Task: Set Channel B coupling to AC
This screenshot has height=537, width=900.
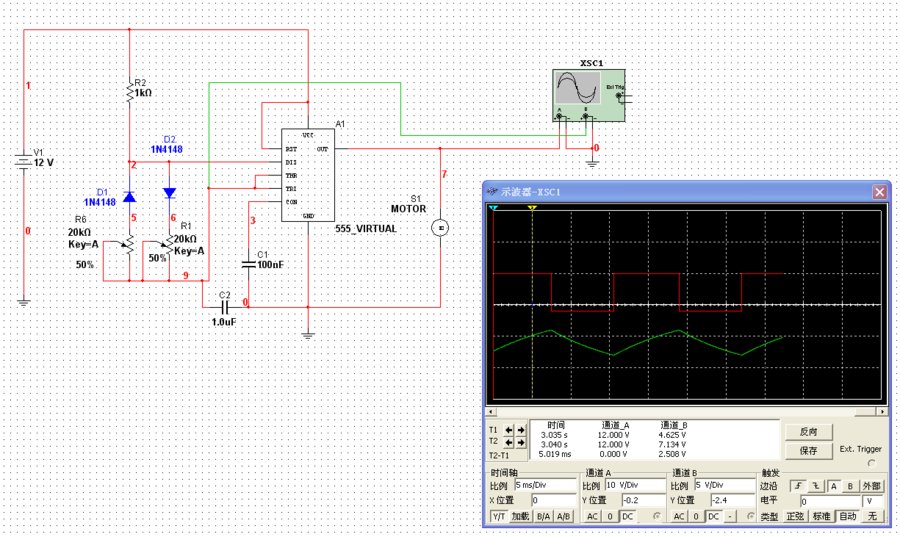Action: (679, 516)
